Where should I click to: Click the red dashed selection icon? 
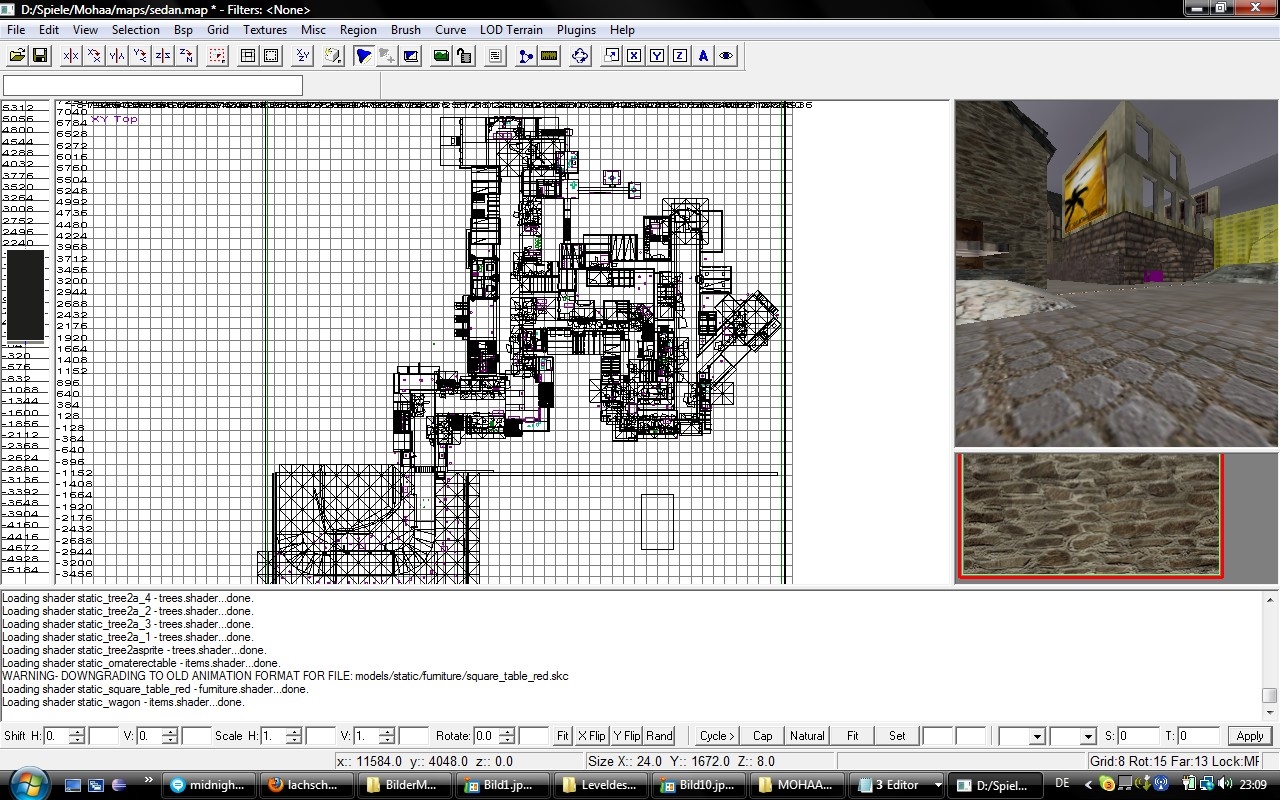pyautogui.click(x=217, y=56)
